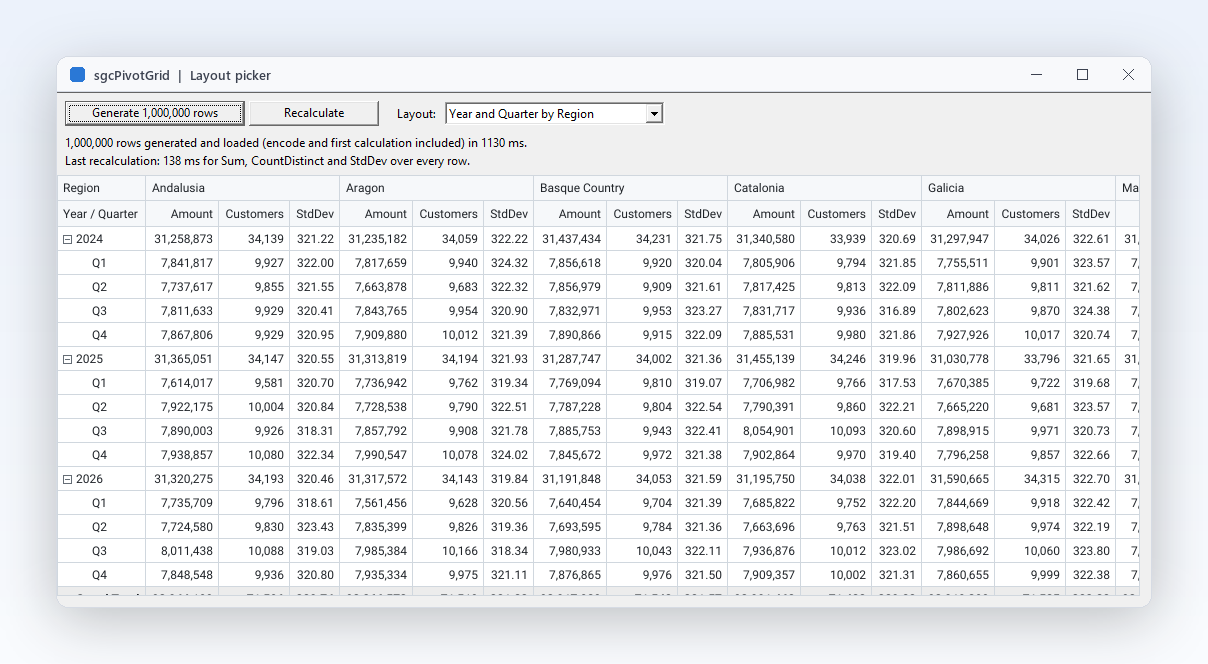Select Q1 row label under 2024

(99, 263)
